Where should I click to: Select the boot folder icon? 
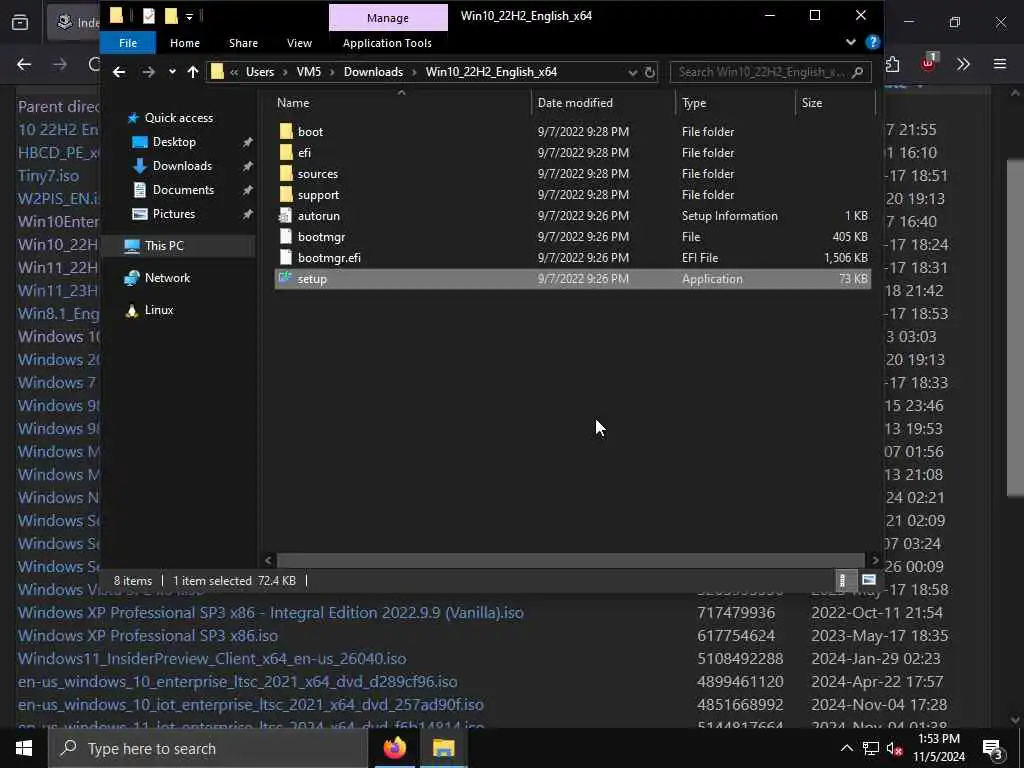[286, 131]
